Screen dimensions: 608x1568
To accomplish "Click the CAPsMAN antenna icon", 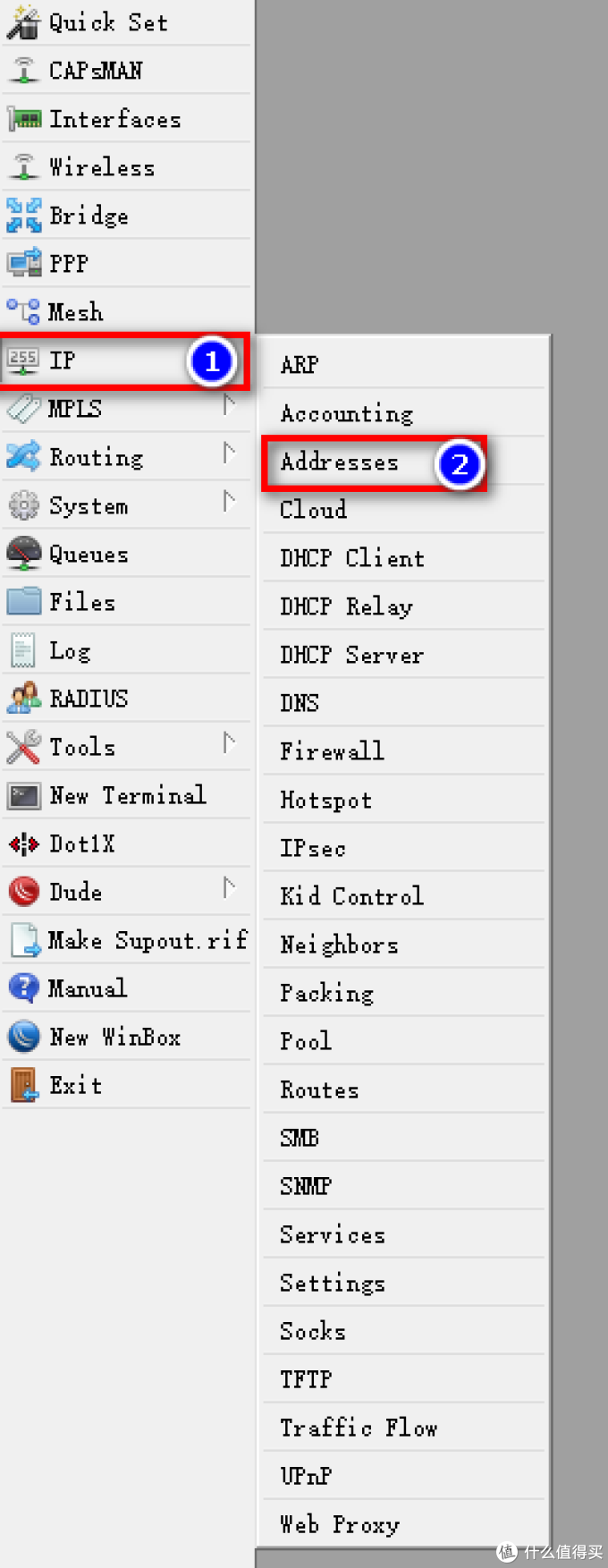I will [x=23, y=71].
